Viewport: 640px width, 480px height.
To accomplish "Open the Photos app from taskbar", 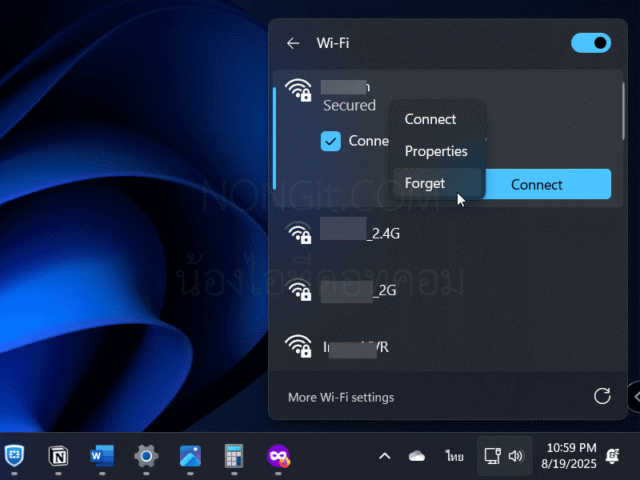I will coord(190,456).
